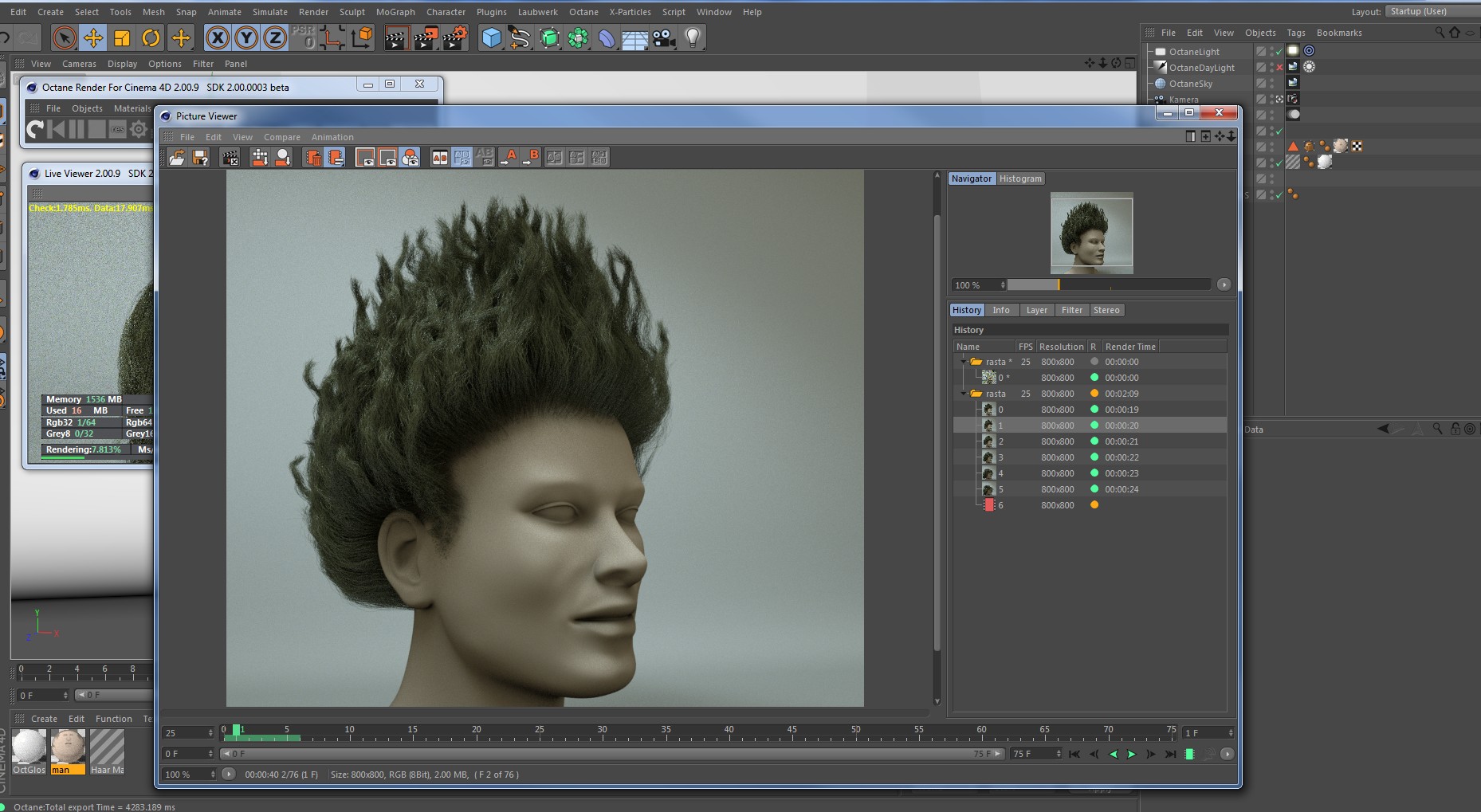Toggle the X axis lock

[218, 37]
